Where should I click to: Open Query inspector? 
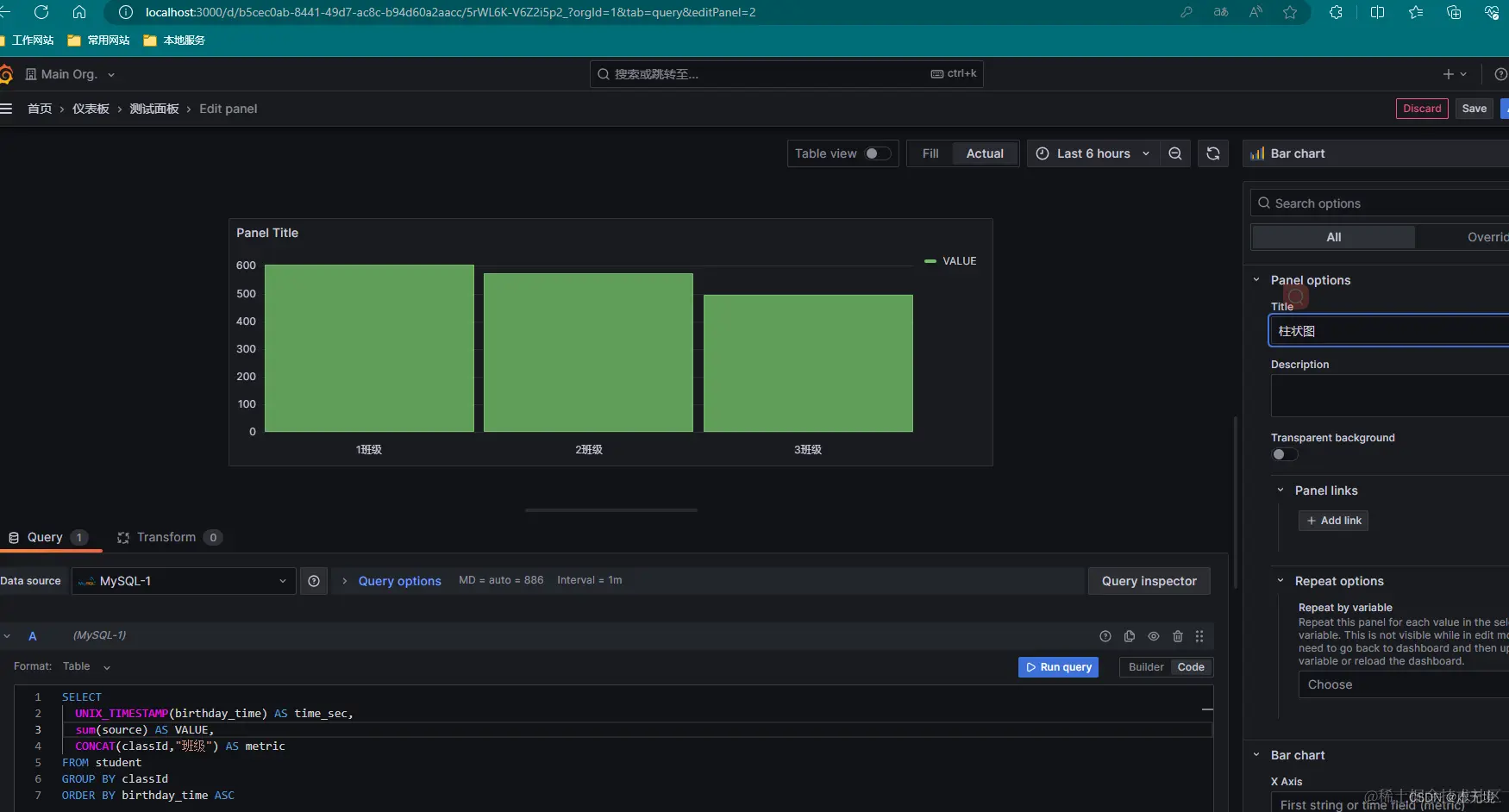click(1149, 581)
